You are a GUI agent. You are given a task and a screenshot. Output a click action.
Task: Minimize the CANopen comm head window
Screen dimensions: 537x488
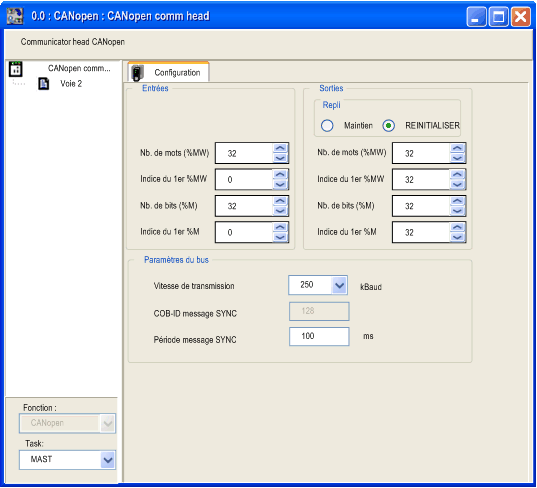476,16
